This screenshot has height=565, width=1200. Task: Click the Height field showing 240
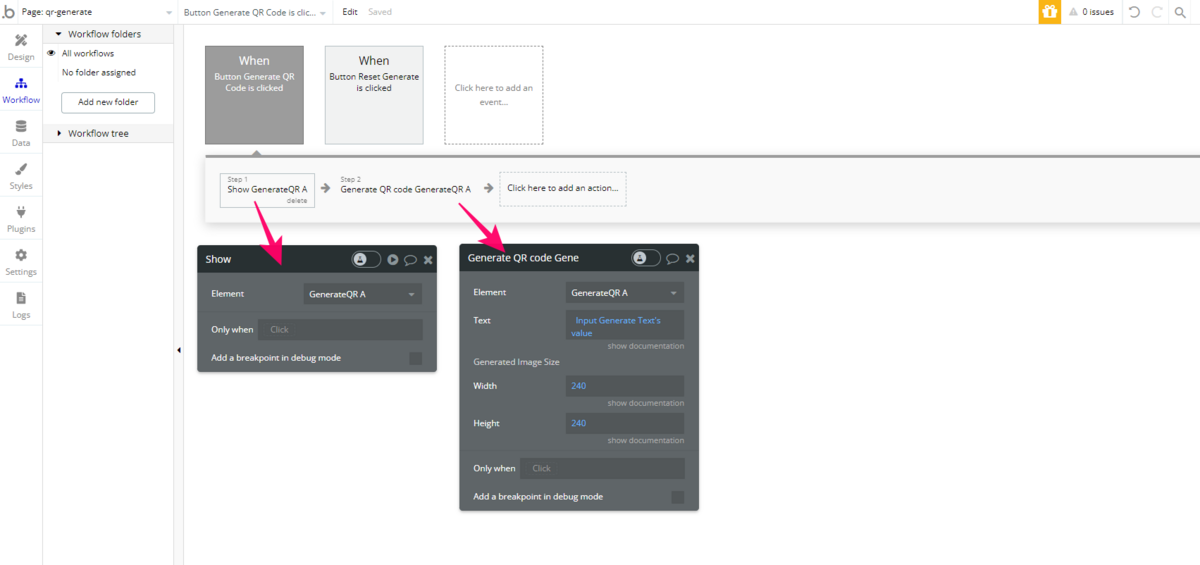625,423
